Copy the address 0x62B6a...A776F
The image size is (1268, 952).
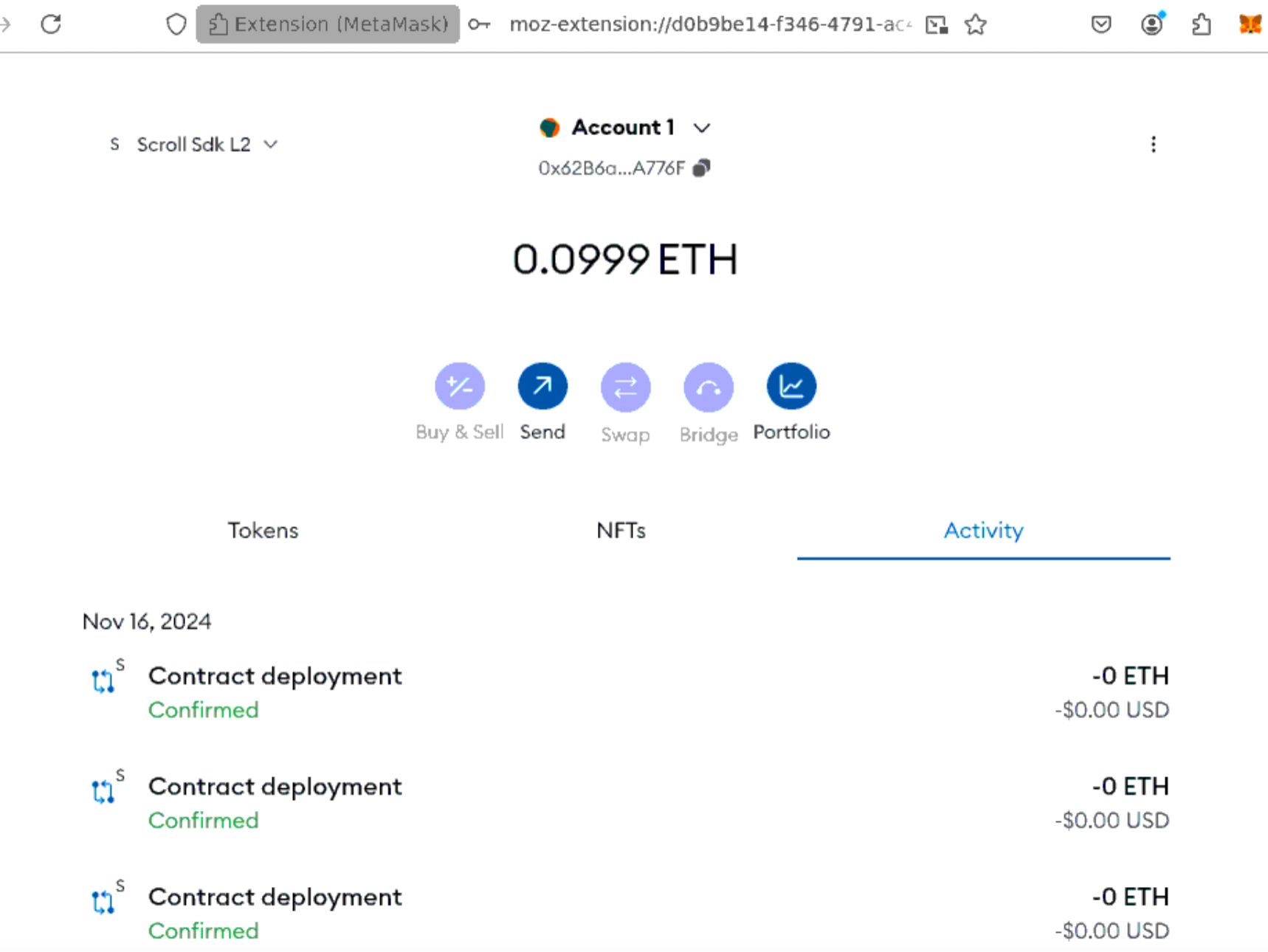tap(624, 168)
